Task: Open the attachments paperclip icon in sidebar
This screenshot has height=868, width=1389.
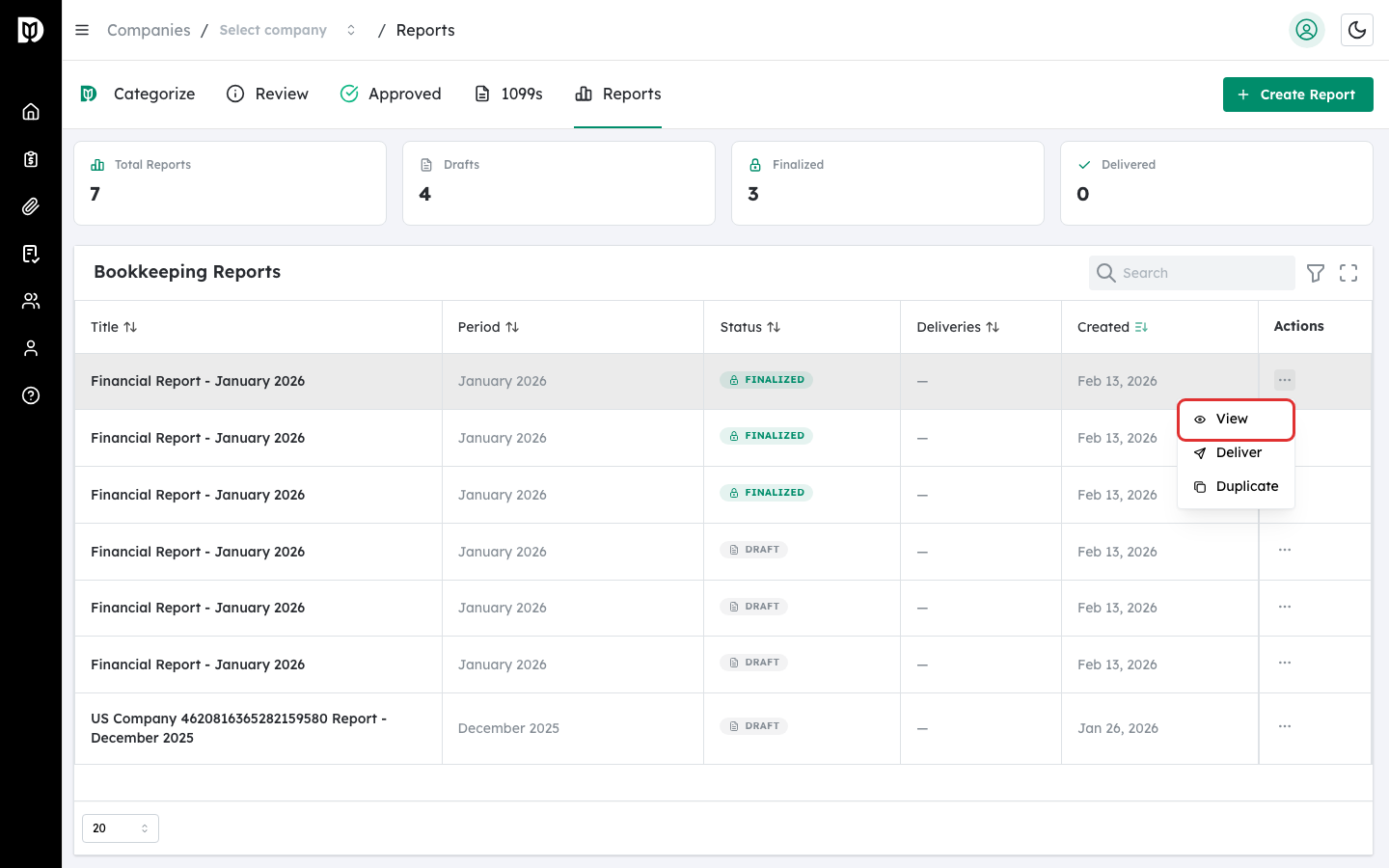Action: pyautogui.click(x=31, y=206)
